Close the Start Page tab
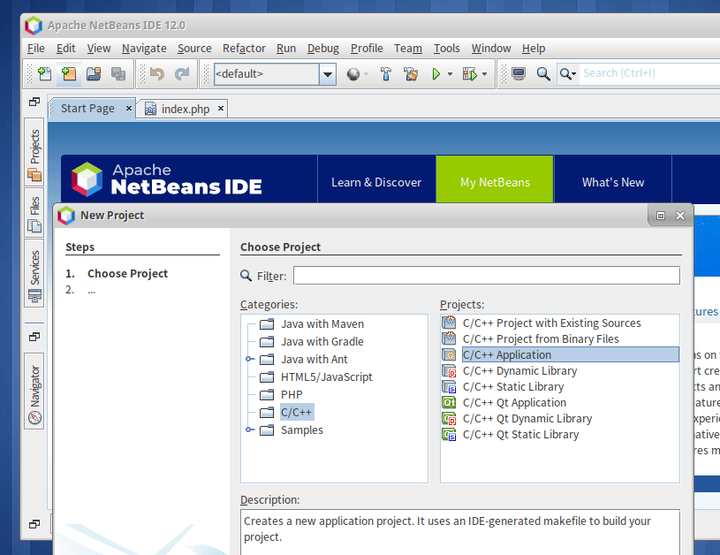Screen dimensions: 720x555 (129, 108)
